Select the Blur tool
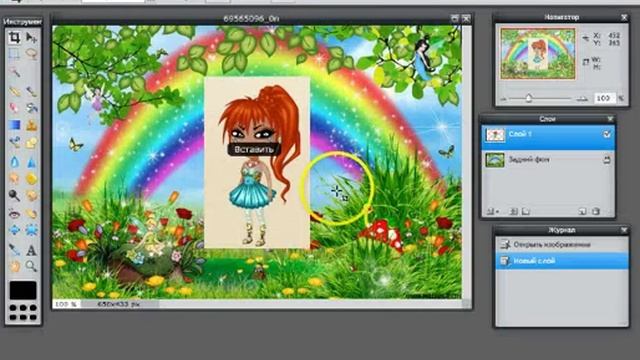Image resolution: width=640 pixels, height=360 pixels. pos(14,162)
